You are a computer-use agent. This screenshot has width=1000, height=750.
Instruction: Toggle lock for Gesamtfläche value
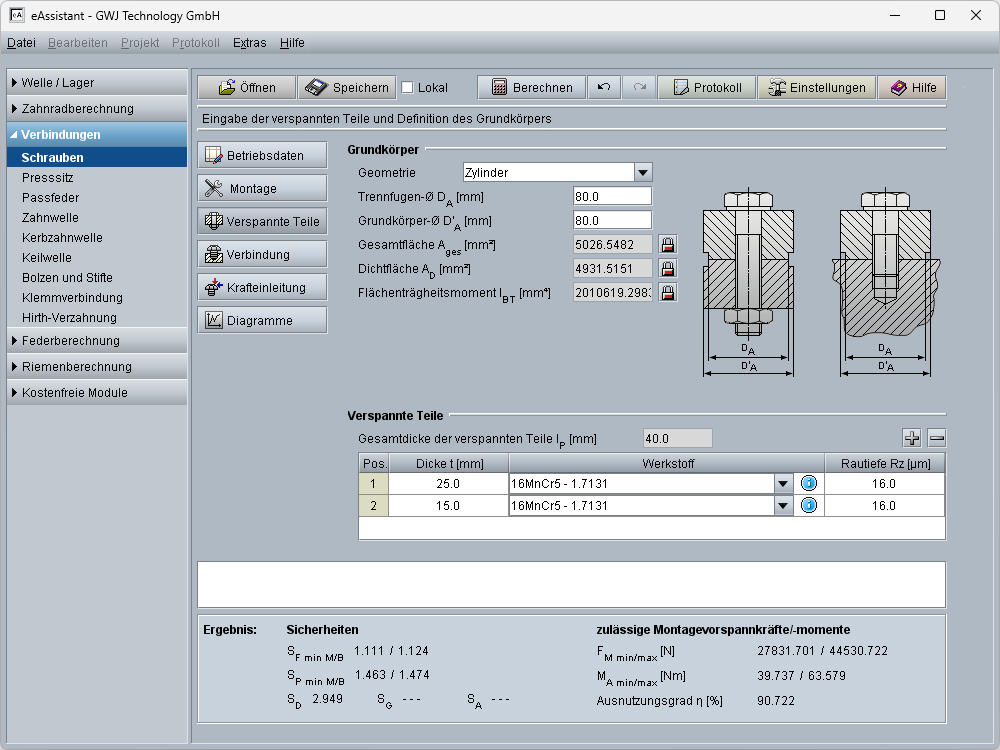coord(667,244)
